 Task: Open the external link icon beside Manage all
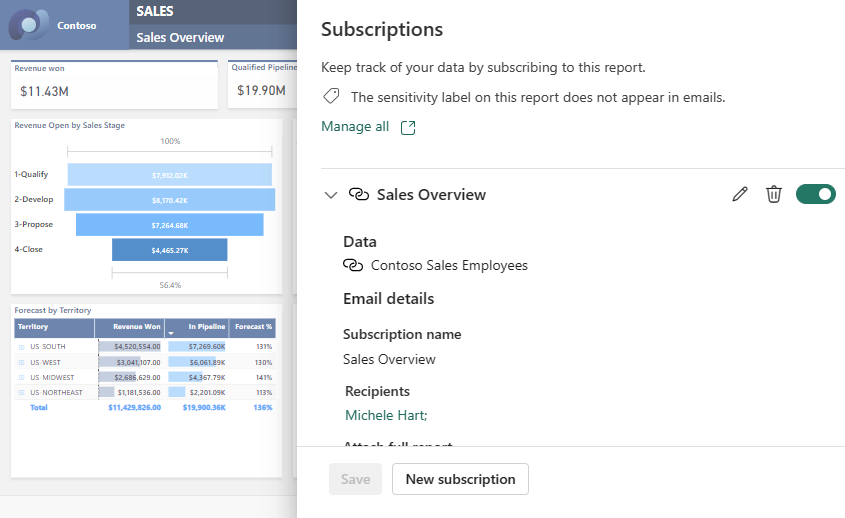point(408,127)
